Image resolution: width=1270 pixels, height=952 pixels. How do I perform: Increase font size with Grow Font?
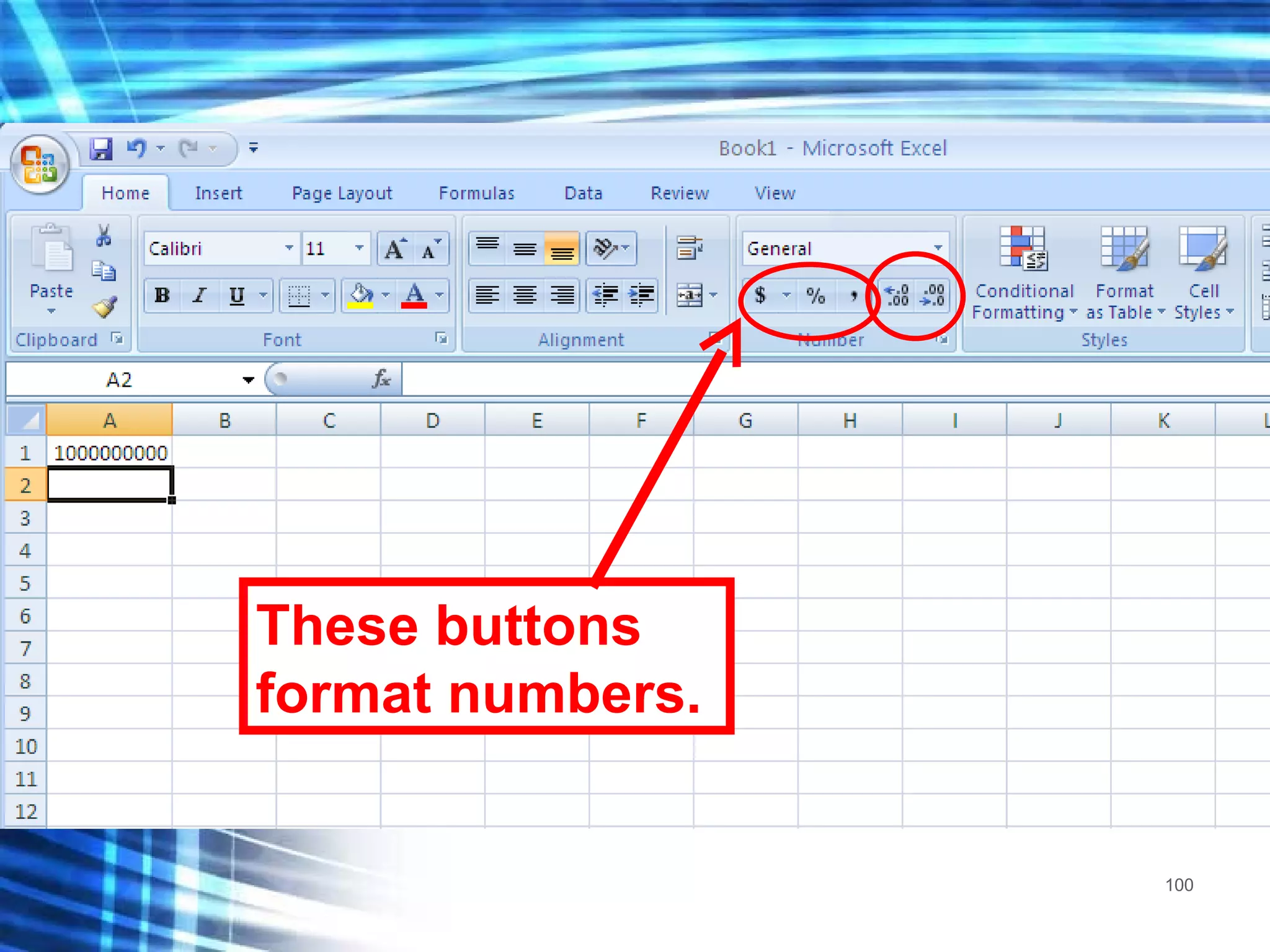pos(395,249)
